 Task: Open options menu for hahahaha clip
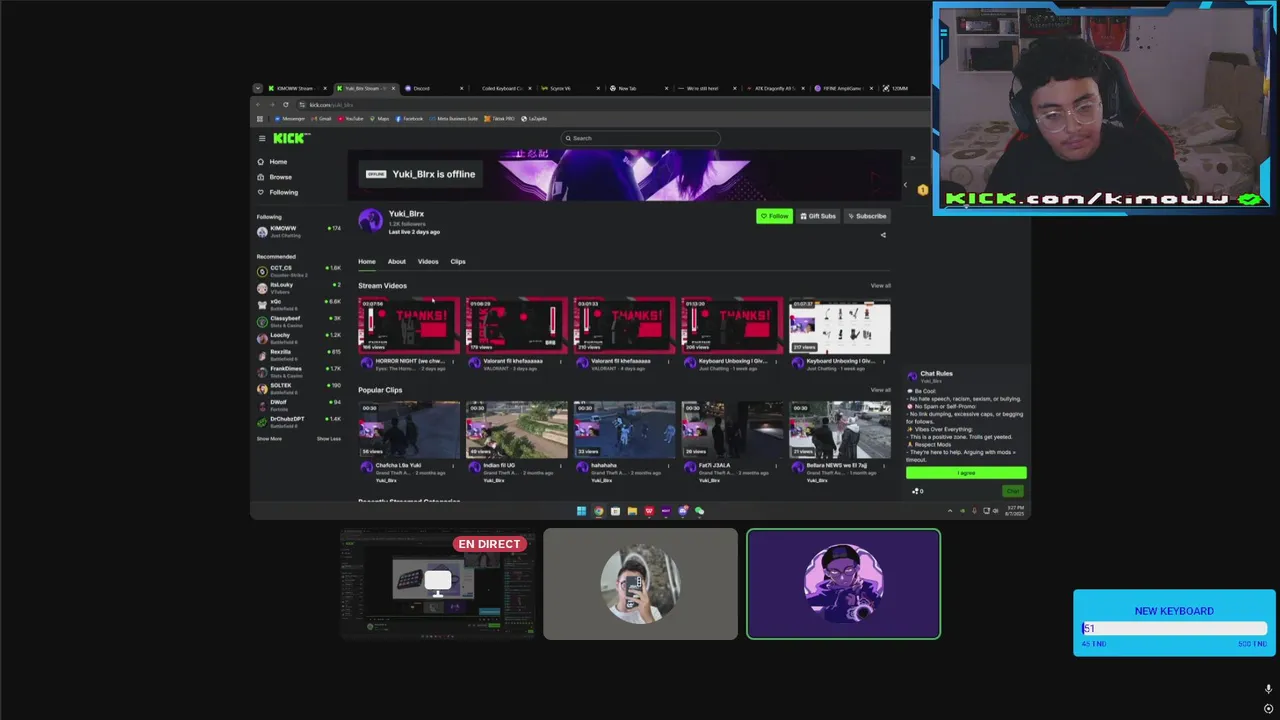(x=669, y=465)
